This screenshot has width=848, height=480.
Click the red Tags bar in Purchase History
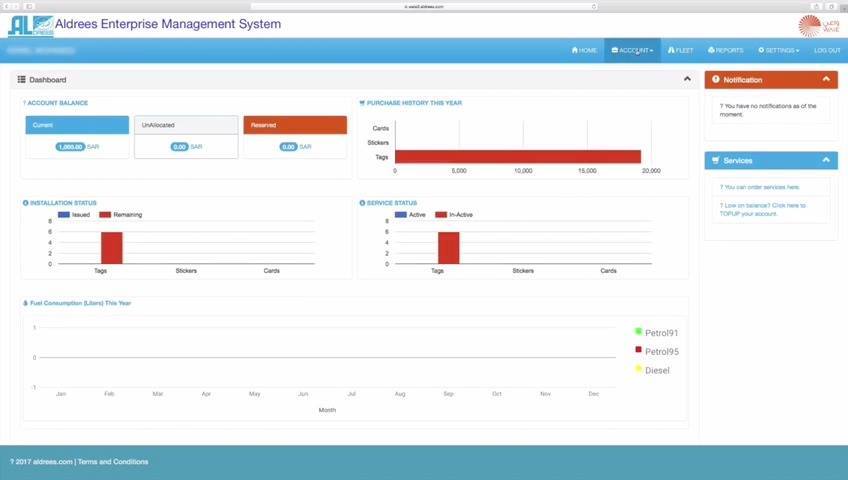[x=518, y=157]
